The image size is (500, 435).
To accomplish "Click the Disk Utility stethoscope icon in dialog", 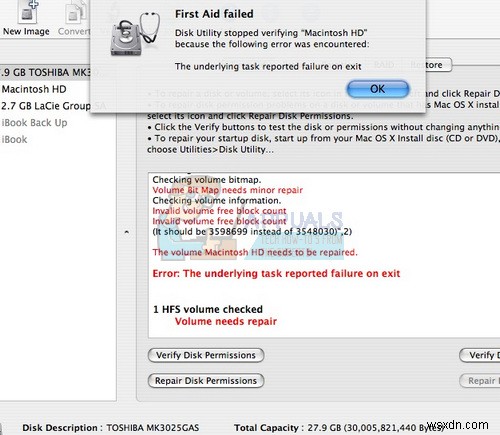I will click(x=135, y=33).
